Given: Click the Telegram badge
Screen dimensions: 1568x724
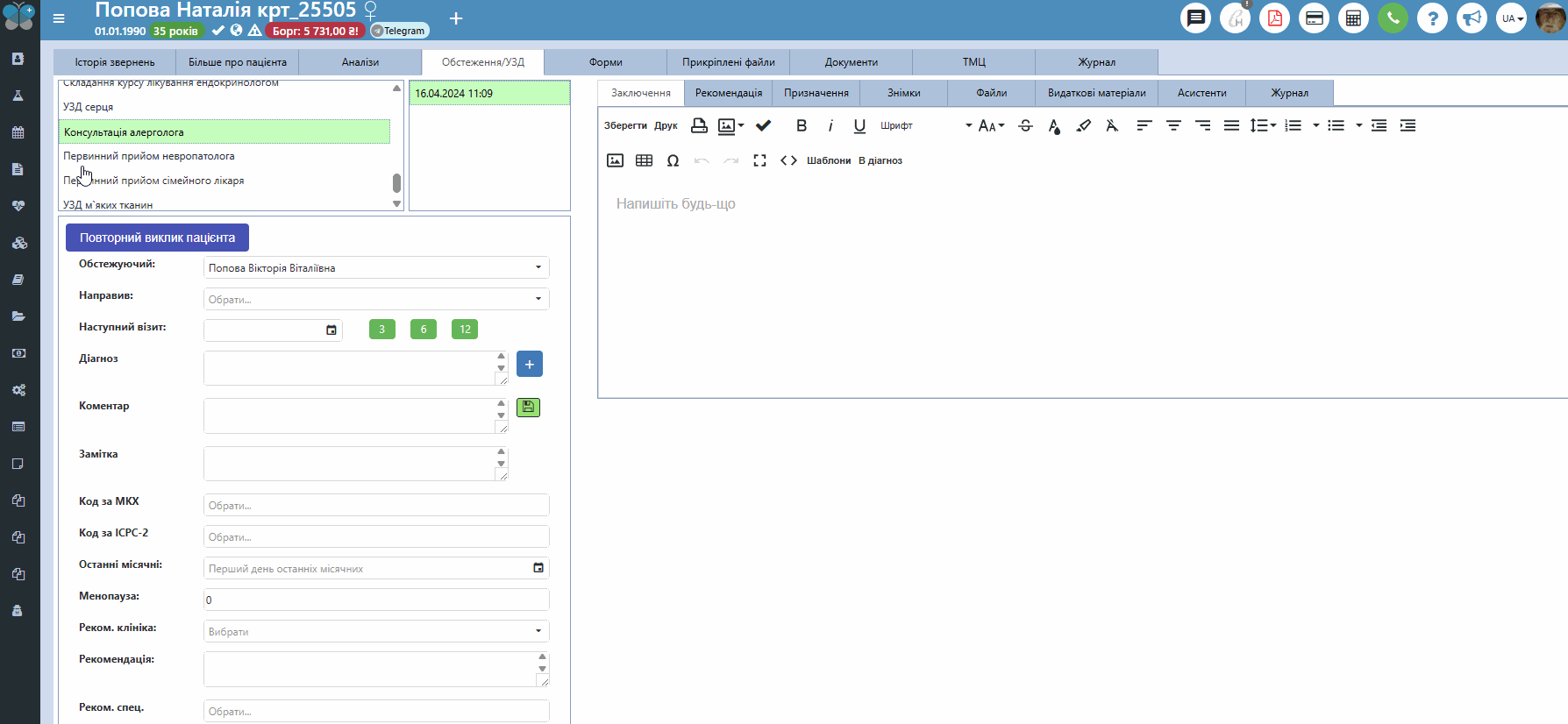Looking at the screenshot, I should click(x=399, y=31).
